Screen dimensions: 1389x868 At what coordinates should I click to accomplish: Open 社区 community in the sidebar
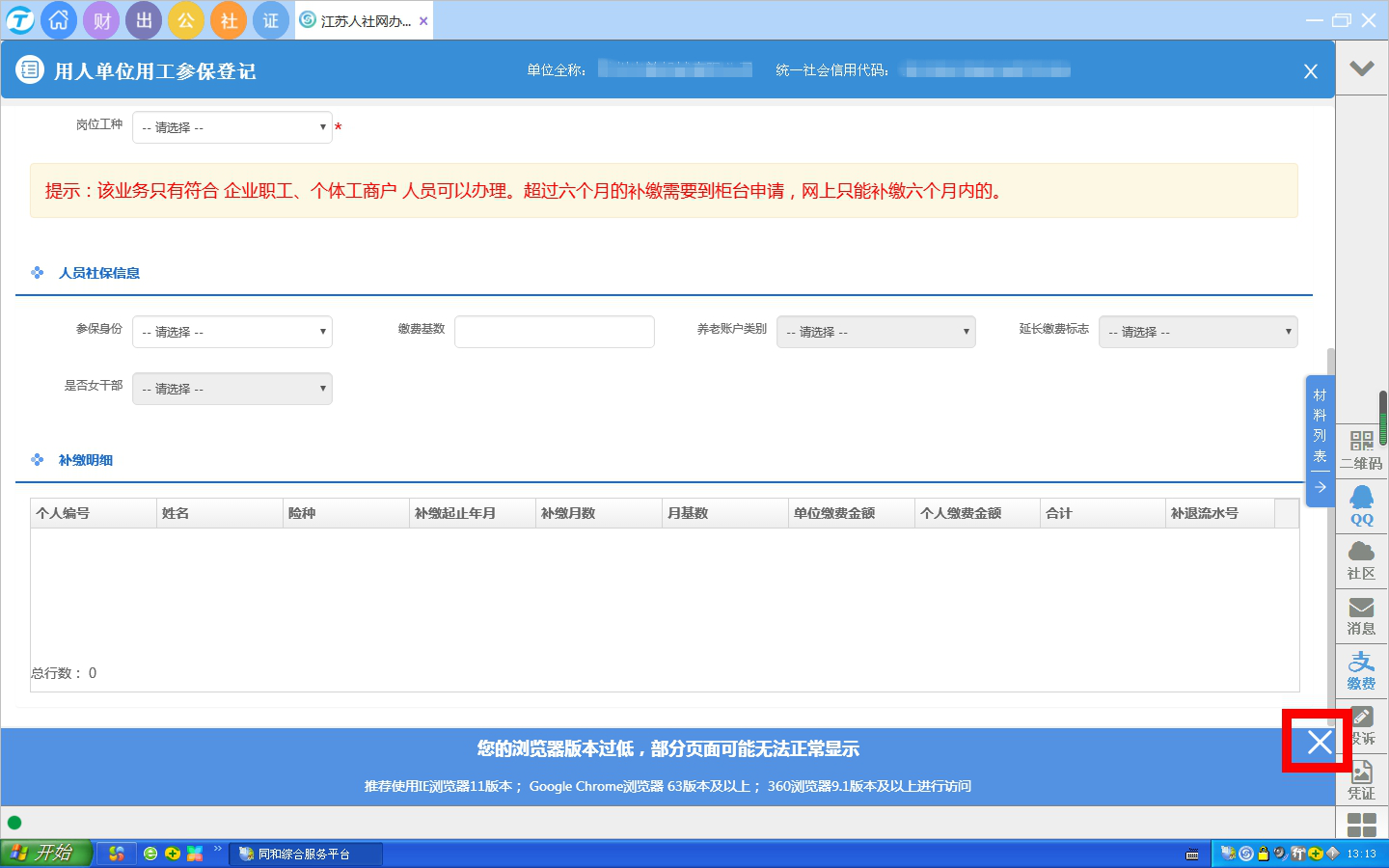coord(1361,560)
